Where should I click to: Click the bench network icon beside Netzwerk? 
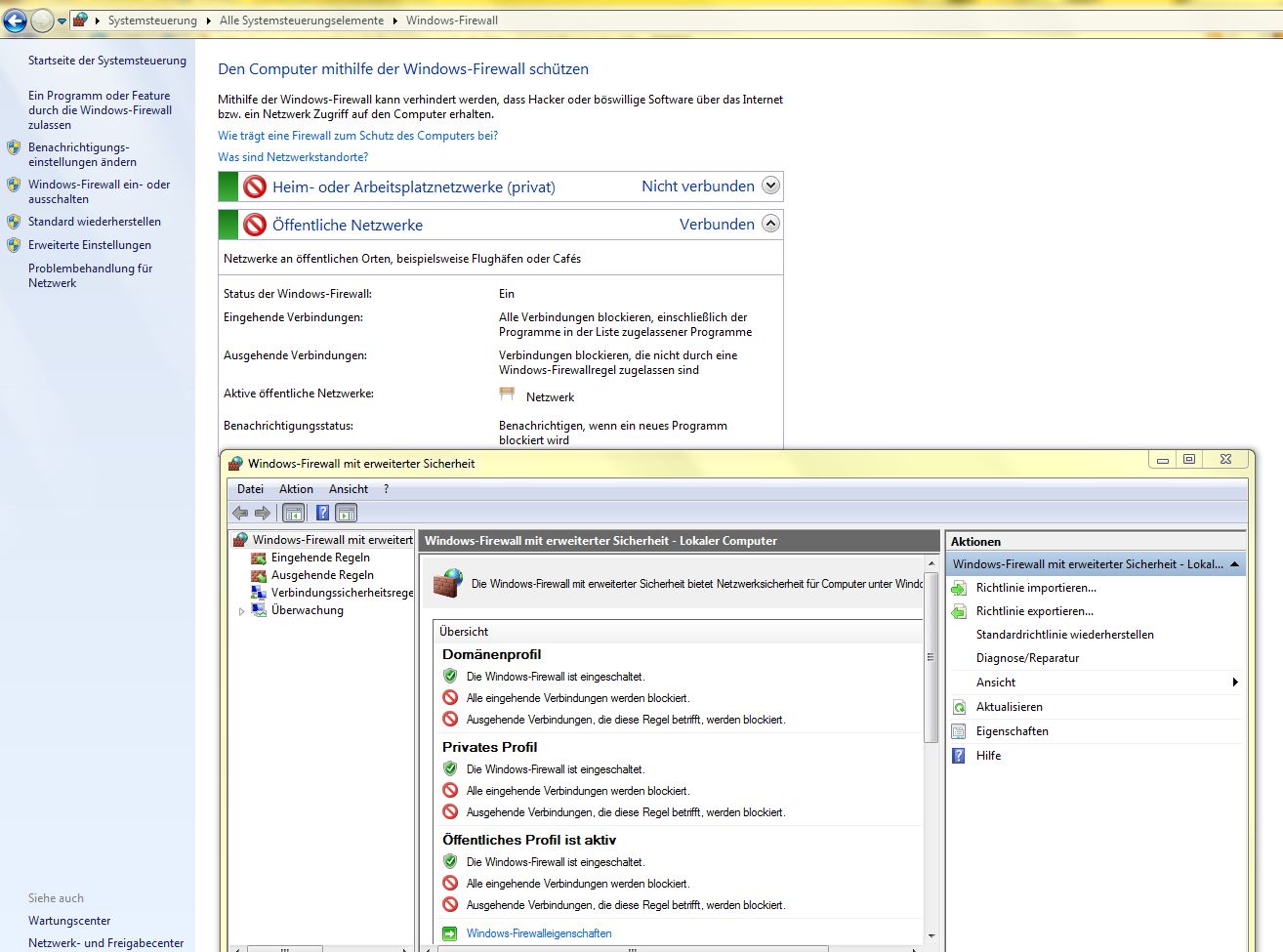click(x=507, y=394)
